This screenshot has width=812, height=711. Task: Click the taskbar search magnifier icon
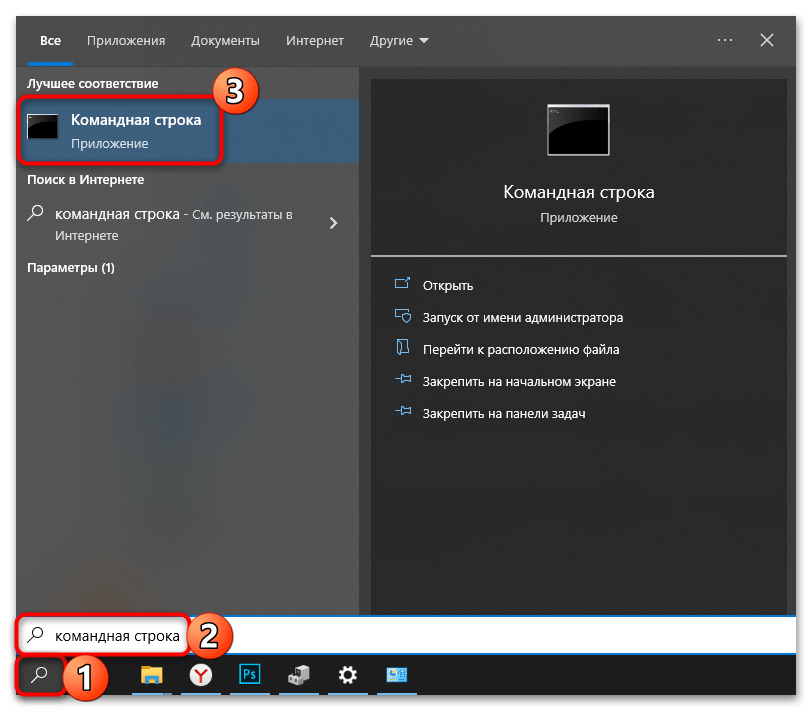point(40,676)
